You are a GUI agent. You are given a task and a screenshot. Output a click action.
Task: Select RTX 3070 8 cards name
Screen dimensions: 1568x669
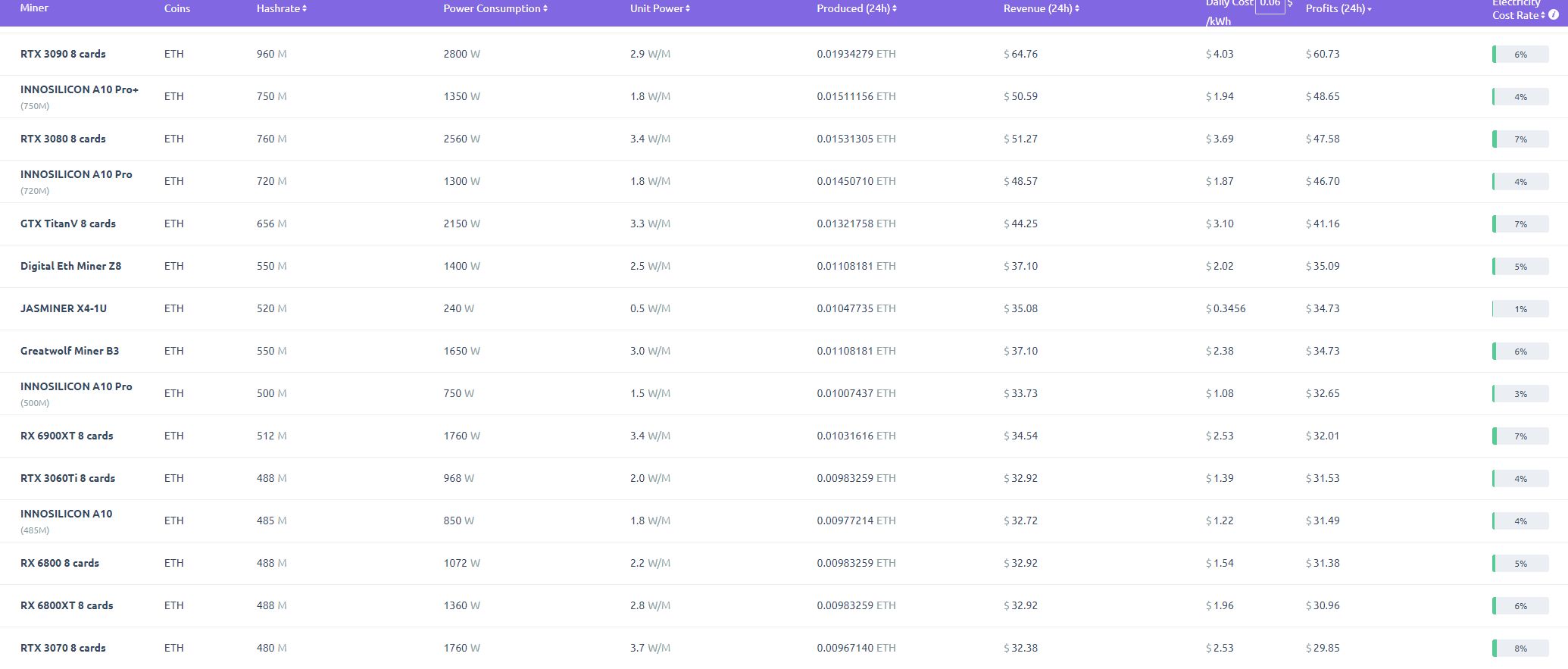[63, 648]
